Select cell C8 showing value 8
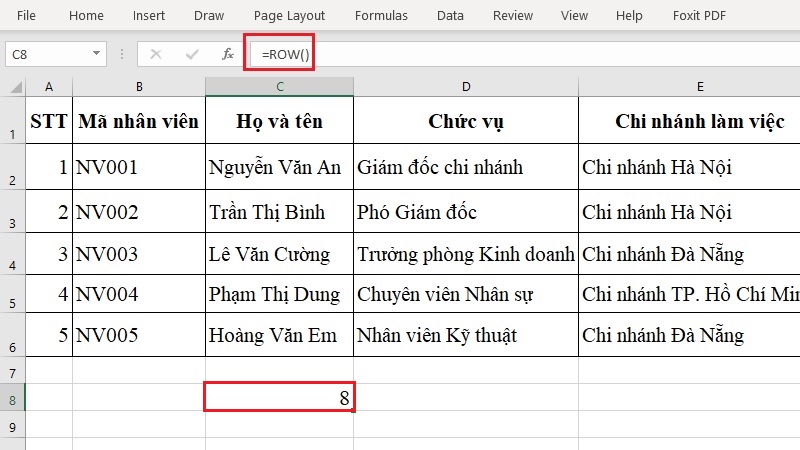The image size is (800, 450). tap(280, 397)
